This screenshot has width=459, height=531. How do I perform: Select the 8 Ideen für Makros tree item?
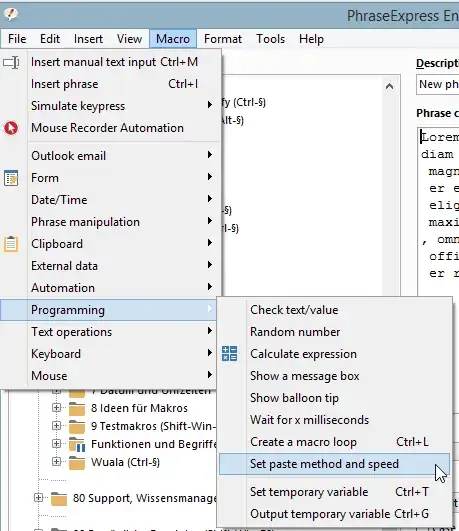tap(139, 408)
